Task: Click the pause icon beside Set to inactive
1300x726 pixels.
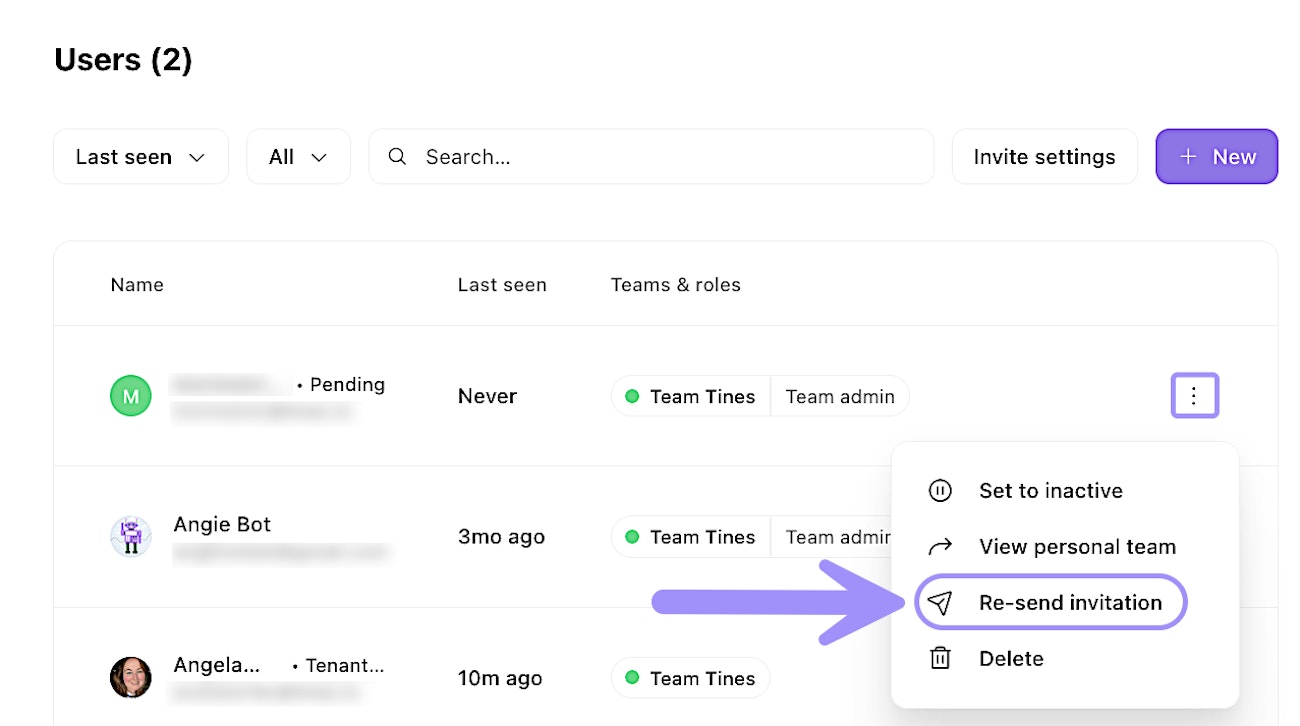Action: [x=940, y=491]
